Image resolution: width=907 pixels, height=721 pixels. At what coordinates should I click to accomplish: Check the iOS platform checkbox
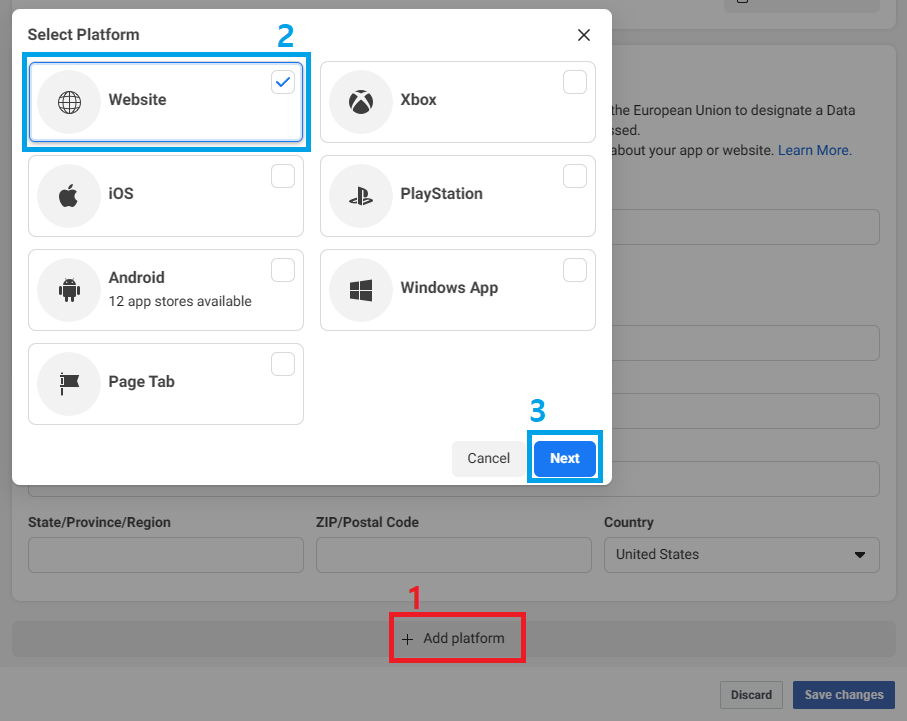pos(283,176)
